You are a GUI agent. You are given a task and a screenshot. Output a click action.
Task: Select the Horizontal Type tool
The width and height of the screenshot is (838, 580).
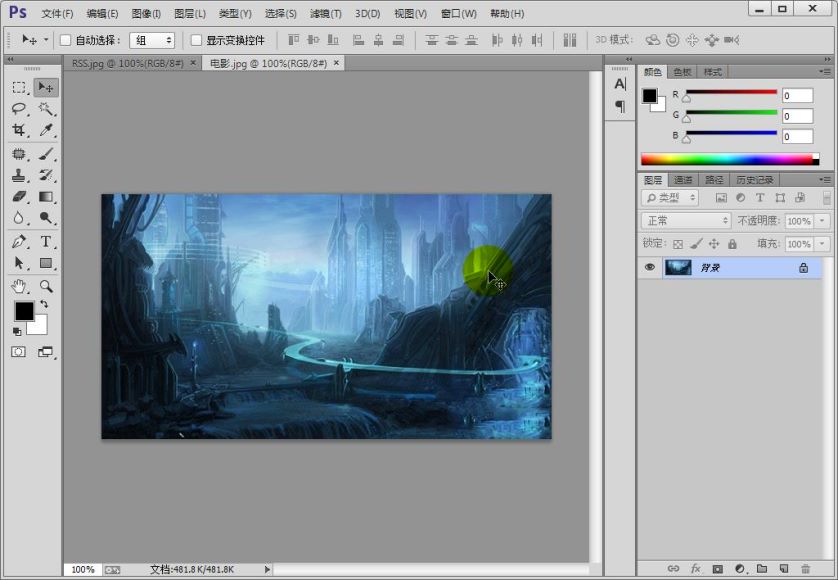[x=46, y=242]
